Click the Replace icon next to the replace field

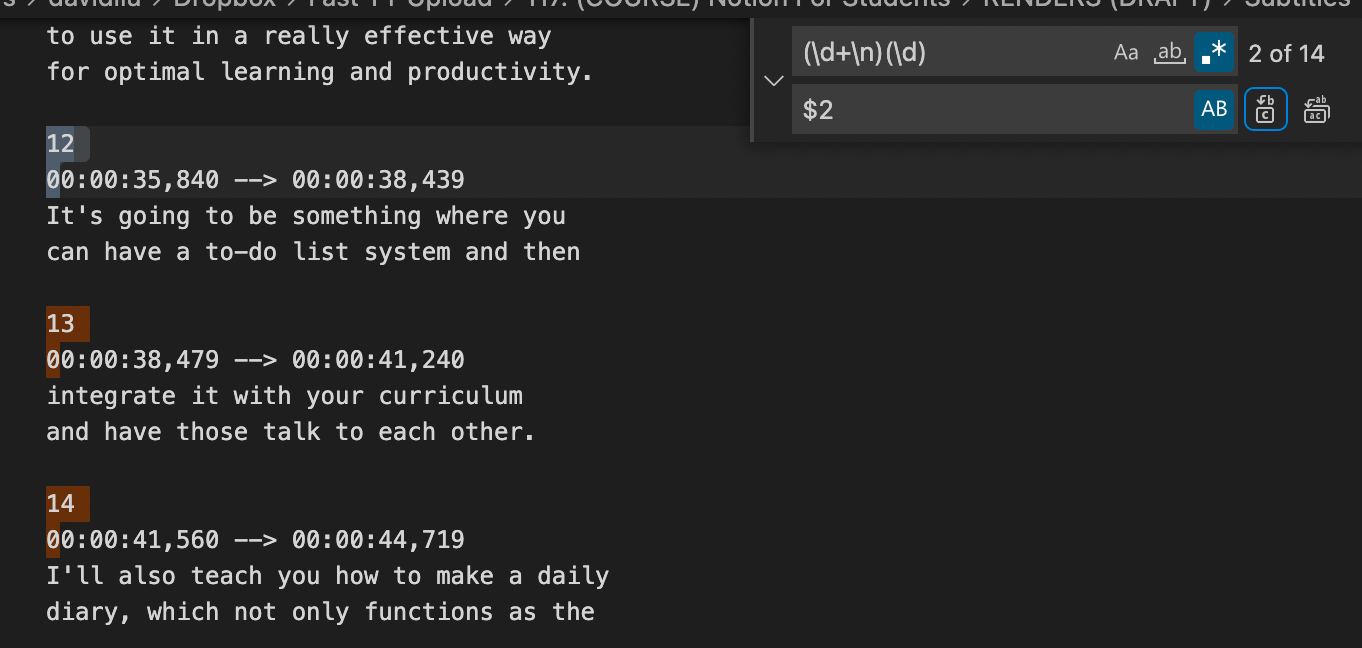(1266, 110)
